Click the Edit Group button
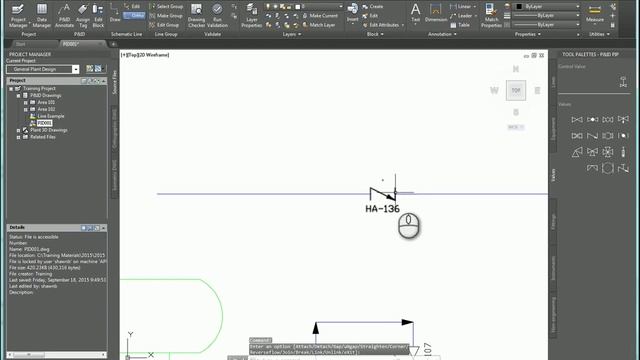 pyautogui.click(x=164, y=25)
